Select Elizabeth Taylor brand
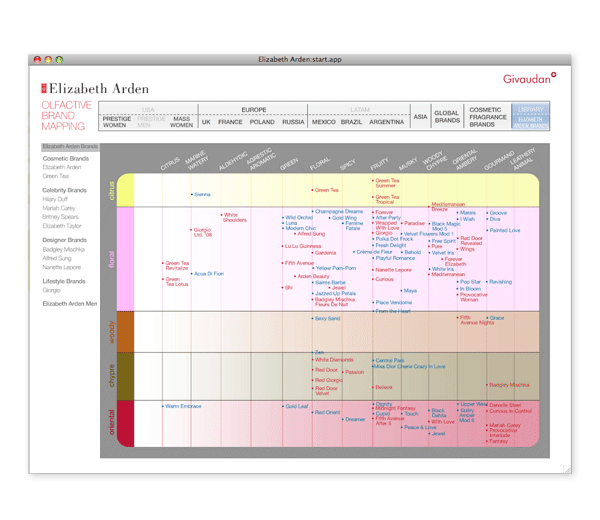 (x=62, y=226)
